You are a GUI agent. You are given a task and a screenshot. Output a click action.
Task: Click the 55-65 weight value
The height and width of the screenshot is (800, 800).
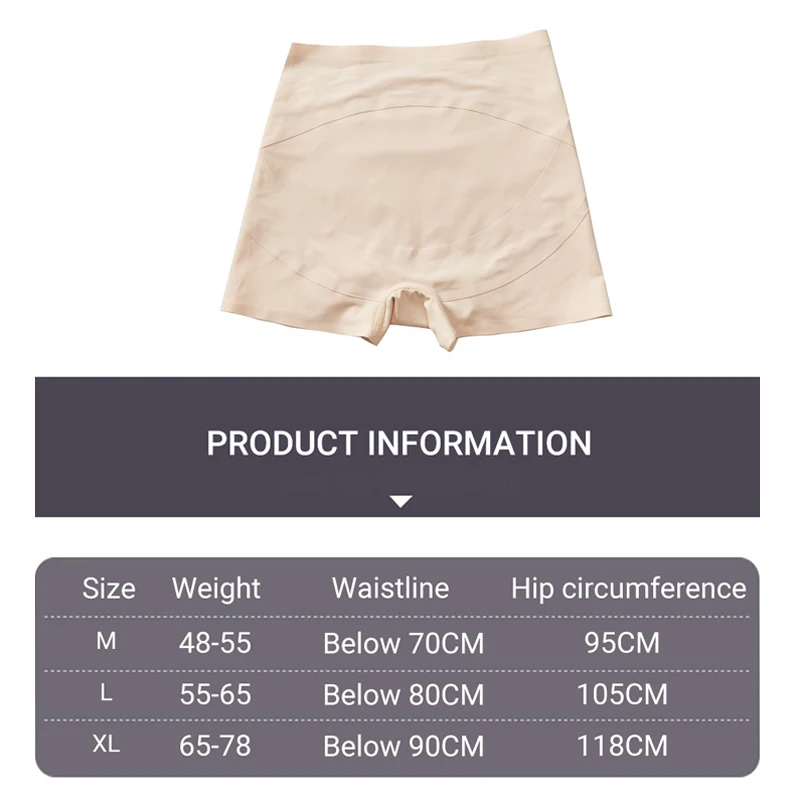tap(215, 694)
